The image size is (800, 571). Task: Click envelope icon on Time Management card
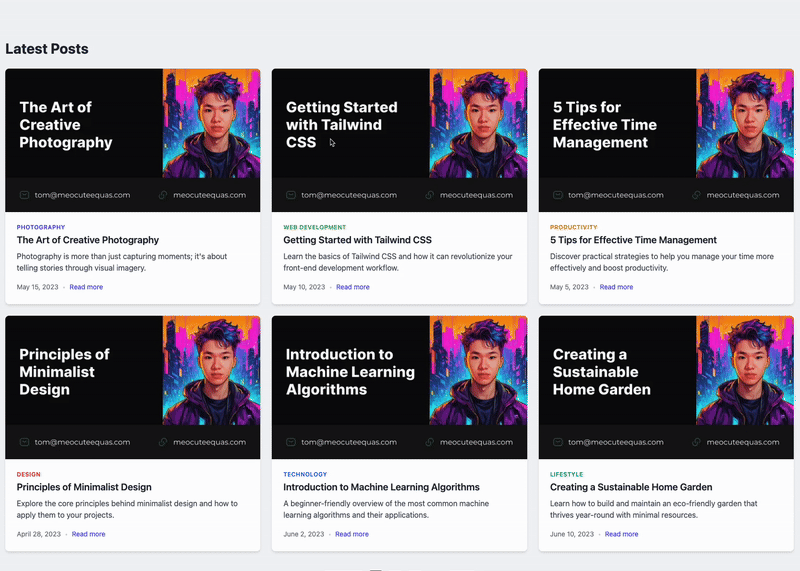click(x=558, y=195)
